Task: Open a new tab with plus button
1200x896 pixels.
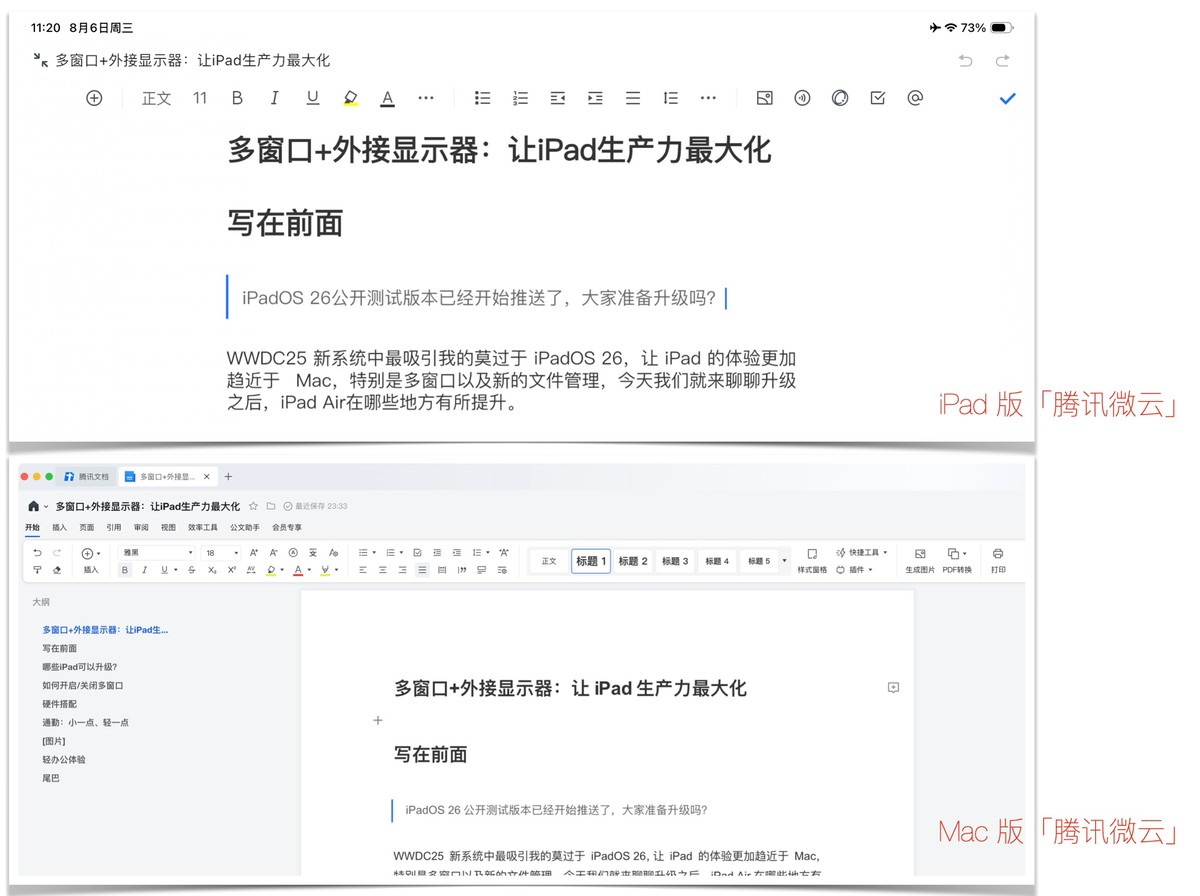Action: click(228, 477)
